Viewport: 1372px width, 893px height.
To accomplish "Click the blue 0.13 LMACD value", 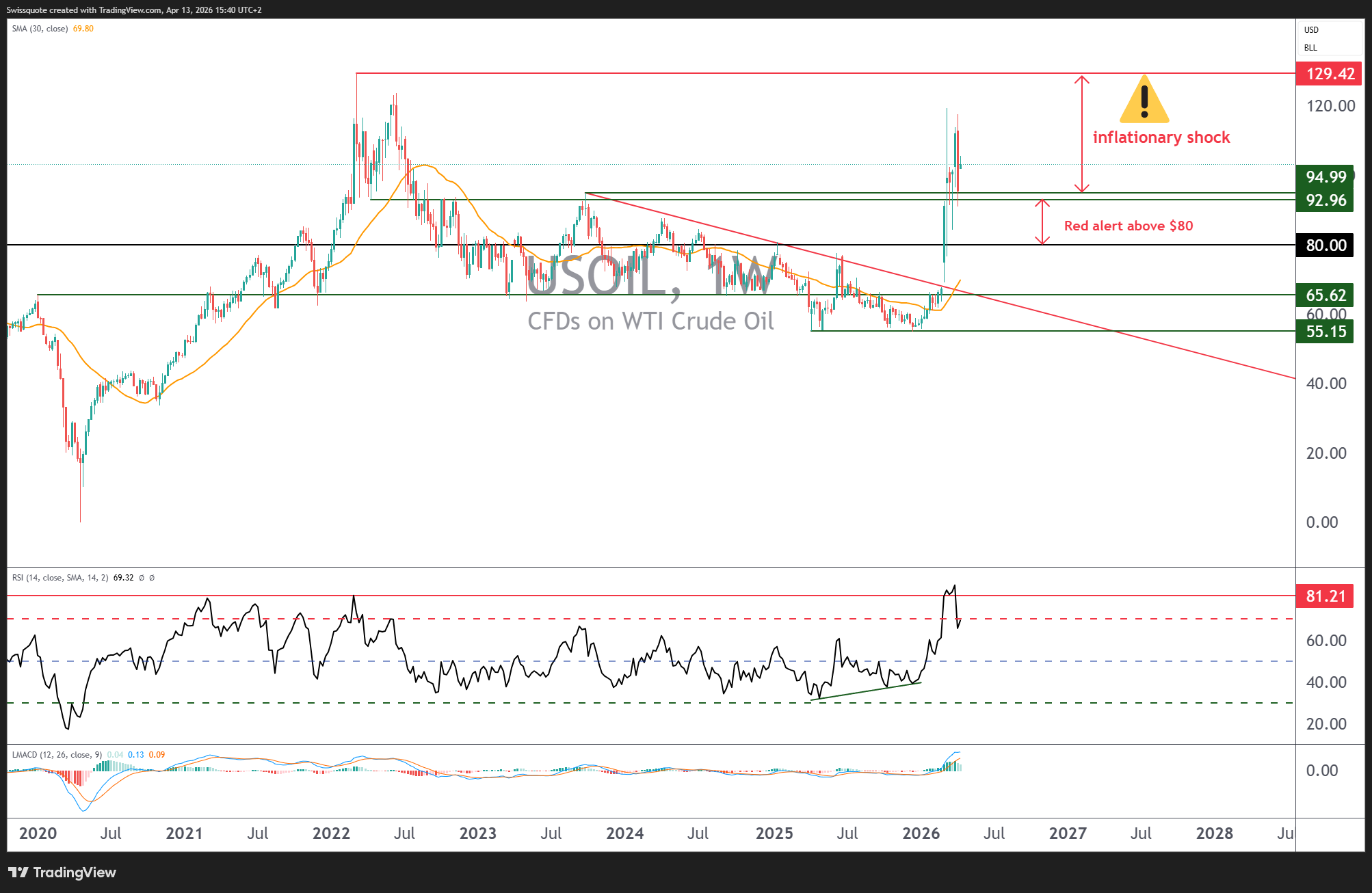I will pos(135,755).
